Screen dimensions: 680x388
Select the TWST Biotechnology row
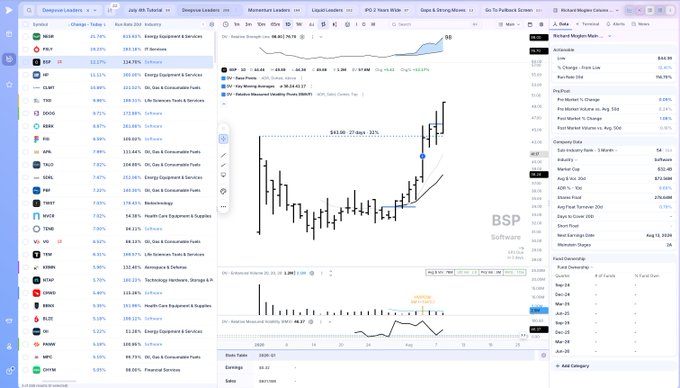click(x=117, y=203)
